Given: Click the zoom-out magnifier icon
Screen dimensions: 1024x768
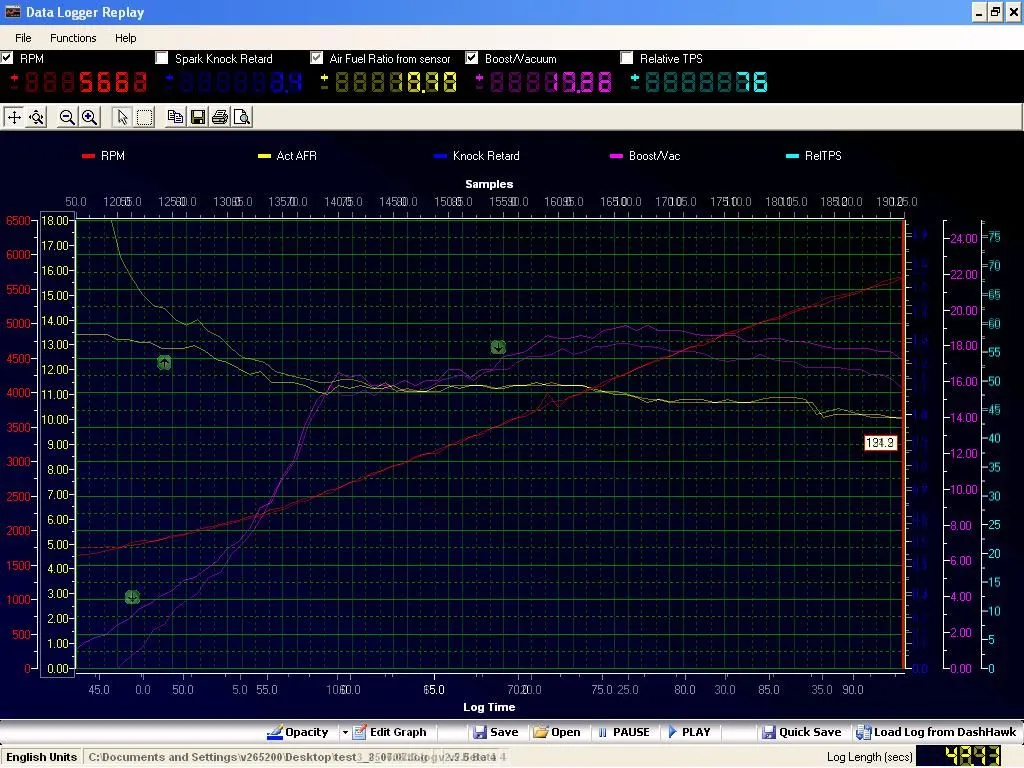Looking at the screenshot, I should click(x=67, y=117).
